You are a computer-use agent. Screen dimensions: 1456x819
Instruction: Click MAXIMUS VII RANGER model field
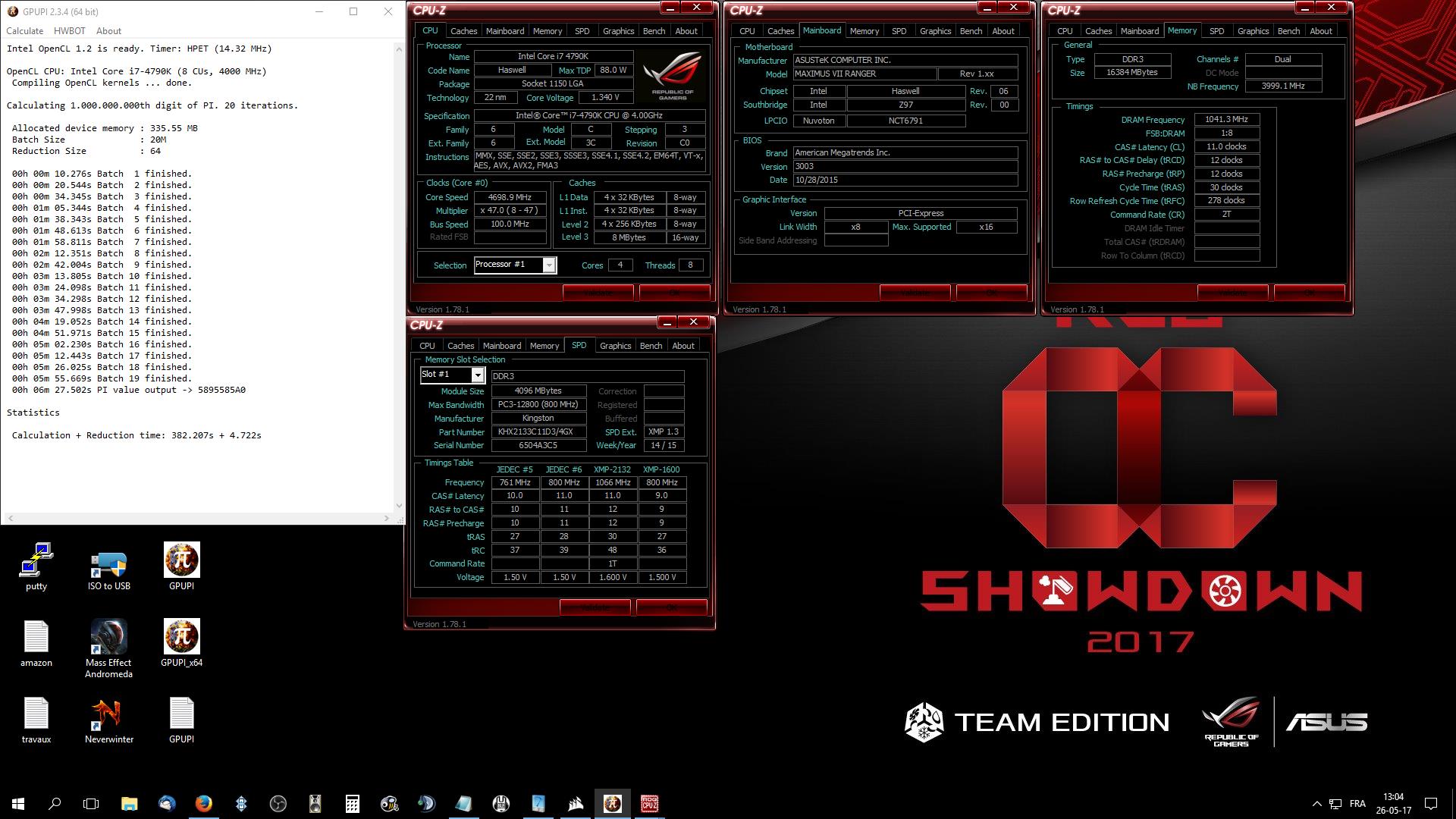(x=864, y=74)
